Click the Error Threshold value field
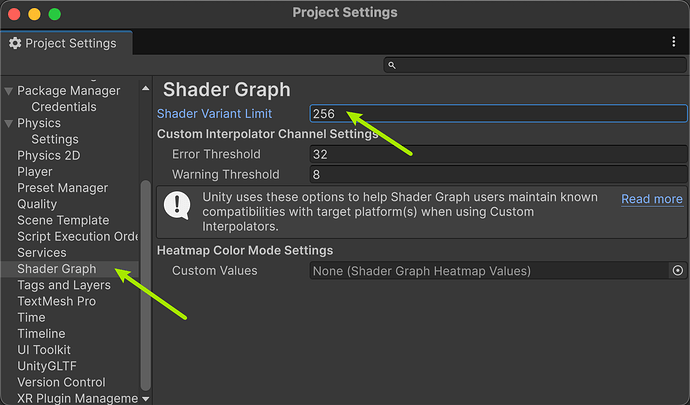Image resolution: width=690 pixels, height=405 pixels. click(x=498, y=155)
